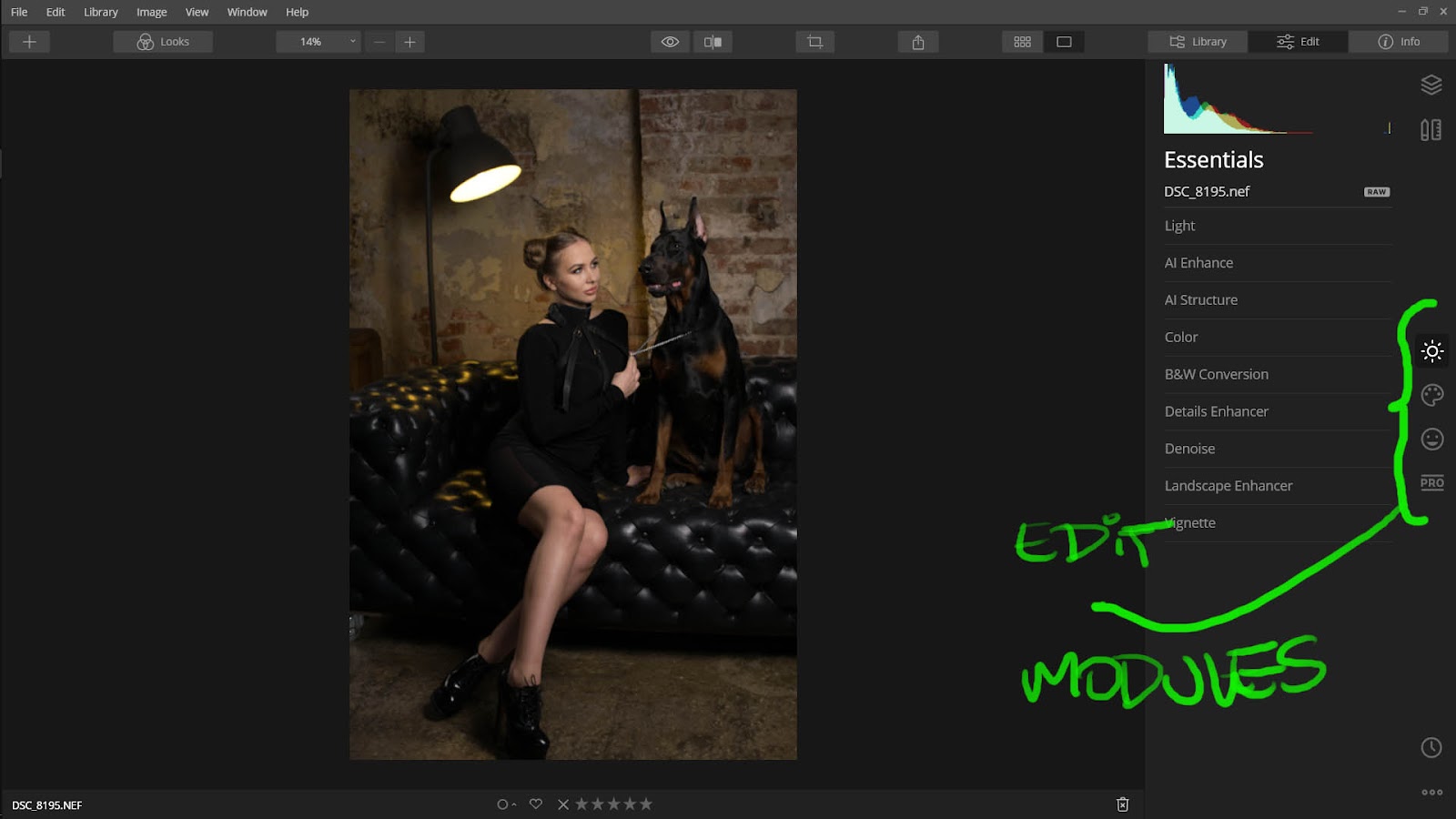1456x819 pixels.
Task: Switch to gallery grid view
Action: pyautogui.click(x=1022, y=42)
